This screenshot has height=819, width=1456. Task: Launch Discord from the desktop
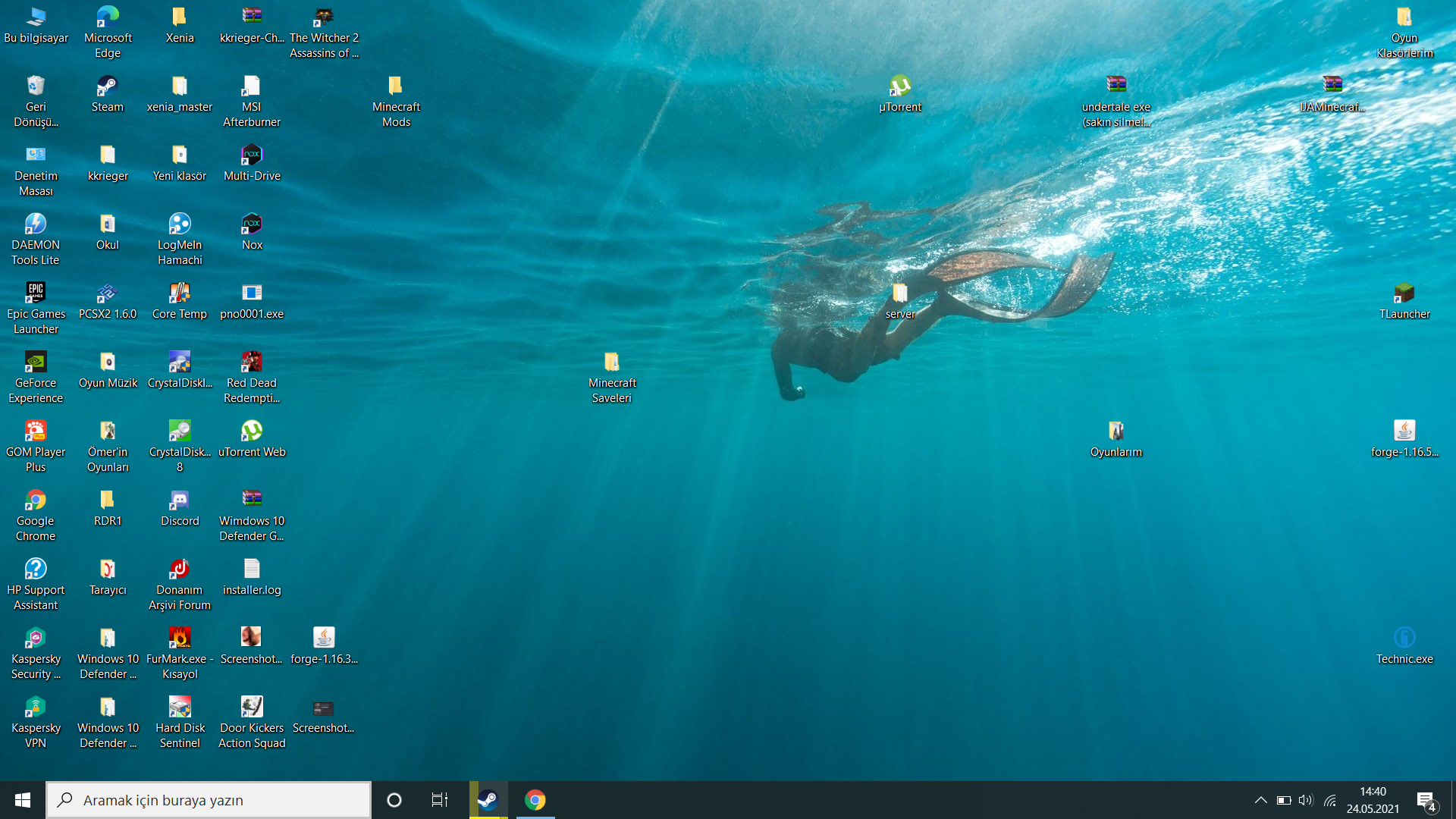[180, 508]
